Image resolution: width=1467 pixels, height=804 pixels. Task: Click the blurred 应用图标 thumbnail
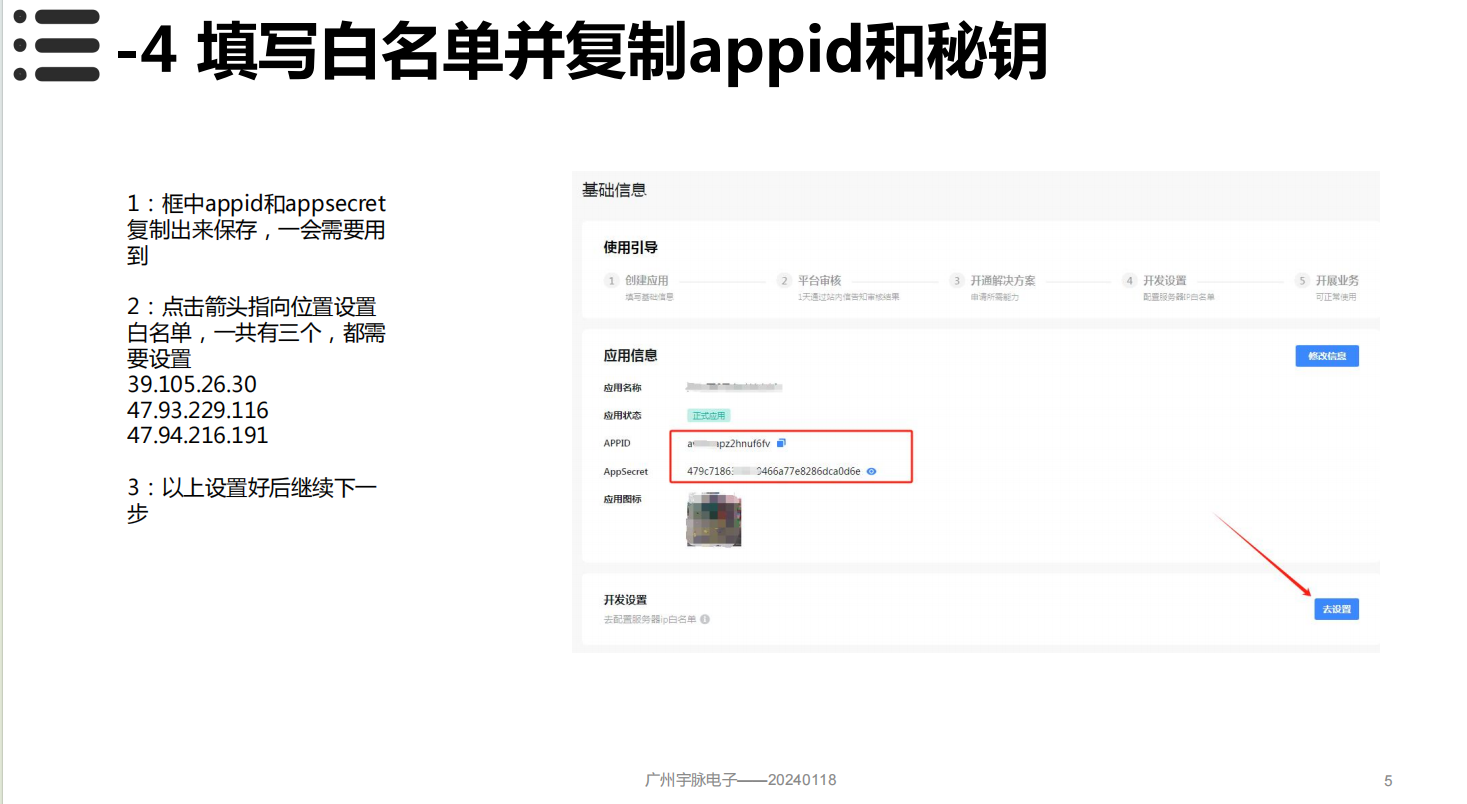pos(714,519)
